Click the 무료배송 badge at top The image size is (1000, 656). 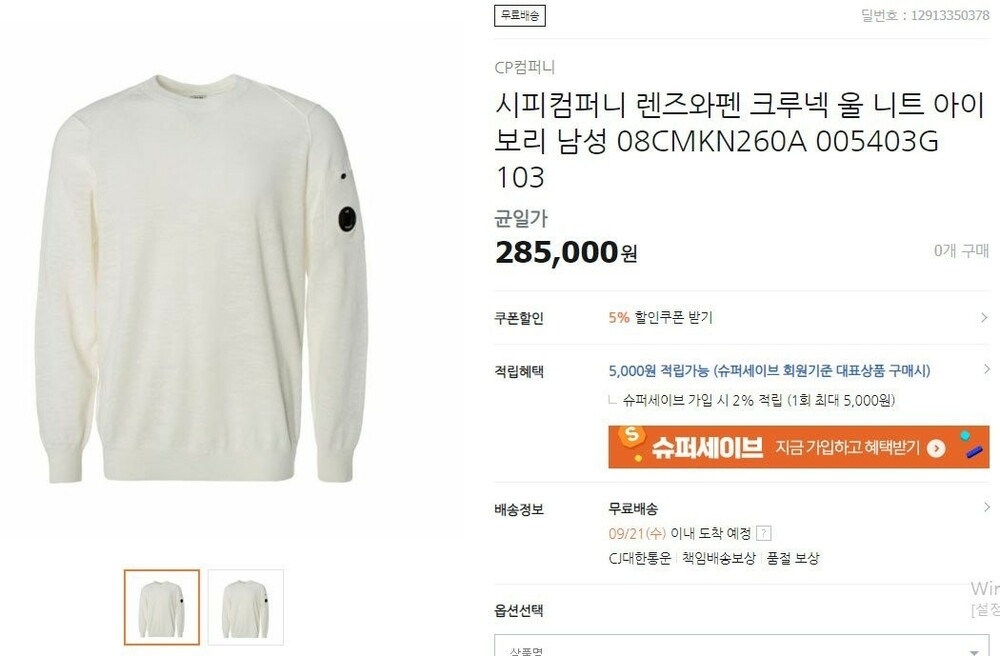coord(520,15)
